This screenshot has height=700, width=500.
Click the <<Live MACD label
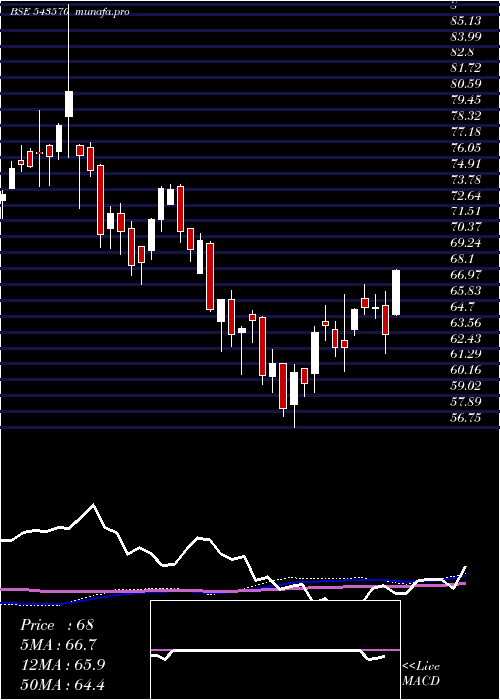click(x=421, y=673)
